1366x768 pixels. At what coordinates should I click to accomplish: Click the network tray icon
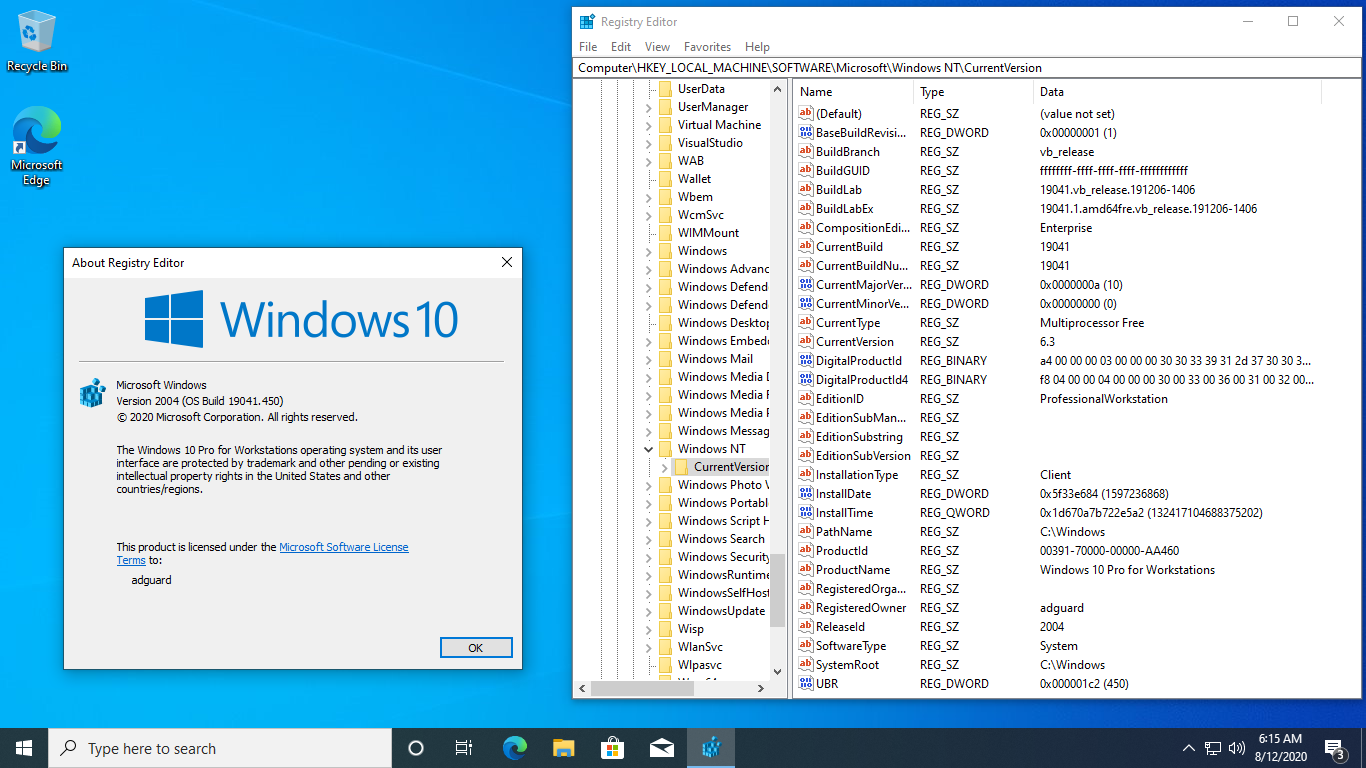point(1213,748)
